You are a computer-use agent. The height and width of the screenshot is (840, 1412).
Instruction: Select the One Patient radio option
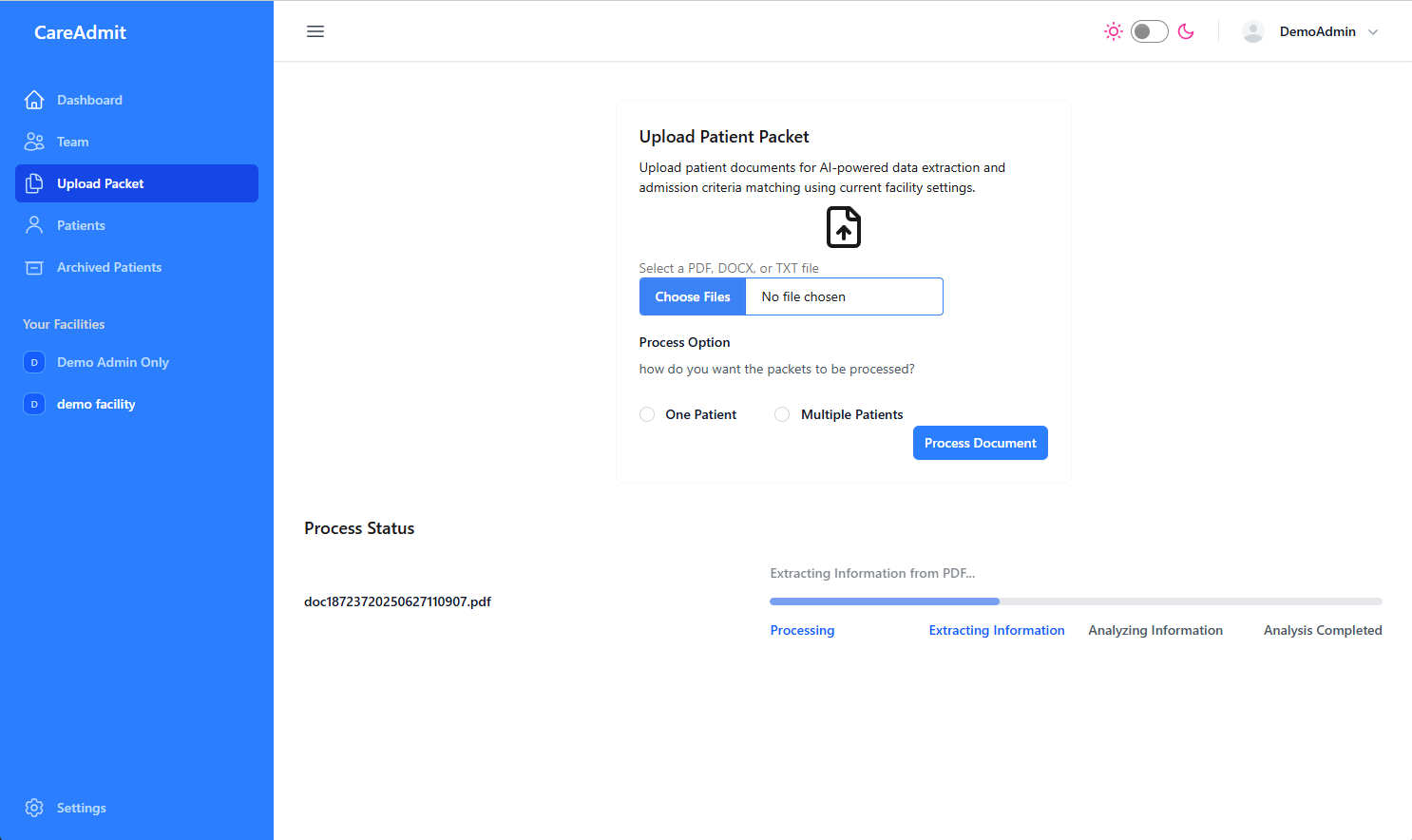647,414
